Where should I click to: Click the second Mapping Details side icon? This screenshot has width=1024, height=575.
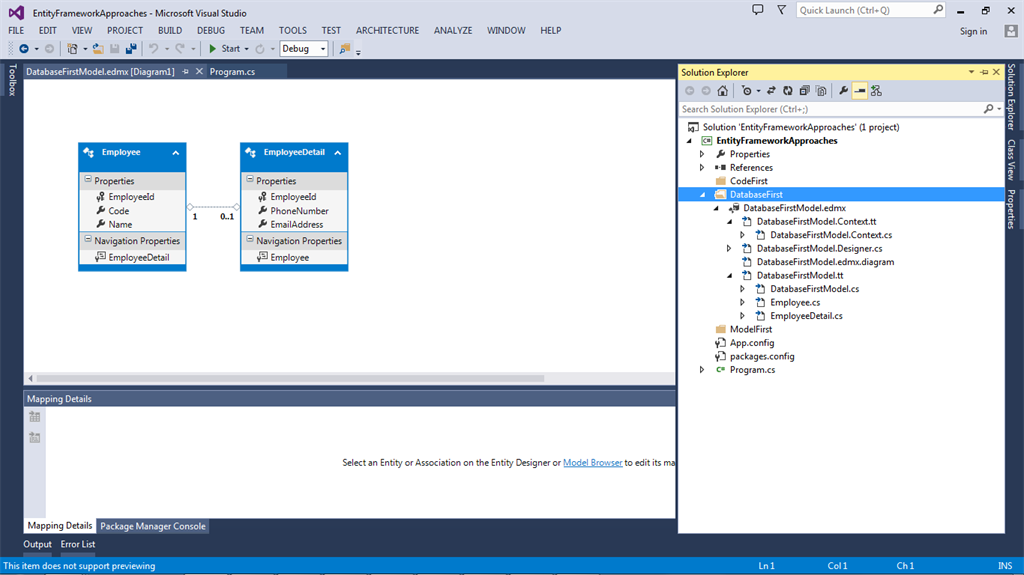pyautogui.click(x=35, y=437)
